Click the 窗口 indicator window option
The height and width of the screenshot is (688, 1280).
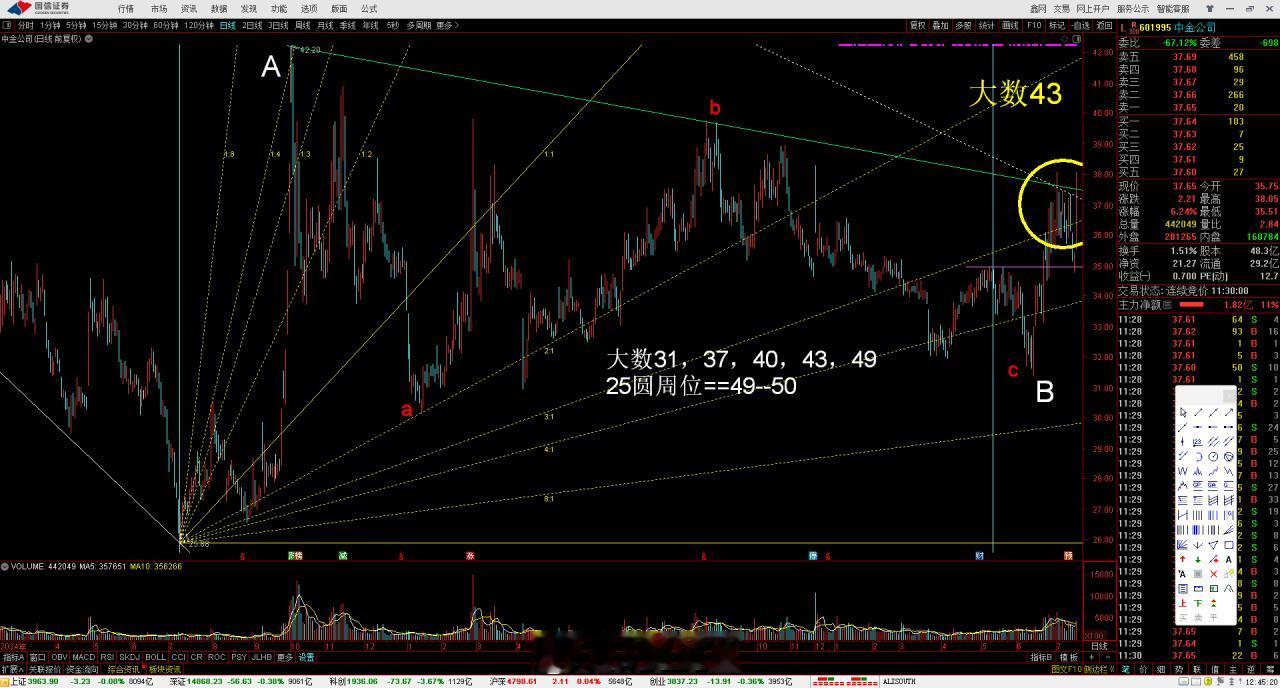click(x=37, y=657)
